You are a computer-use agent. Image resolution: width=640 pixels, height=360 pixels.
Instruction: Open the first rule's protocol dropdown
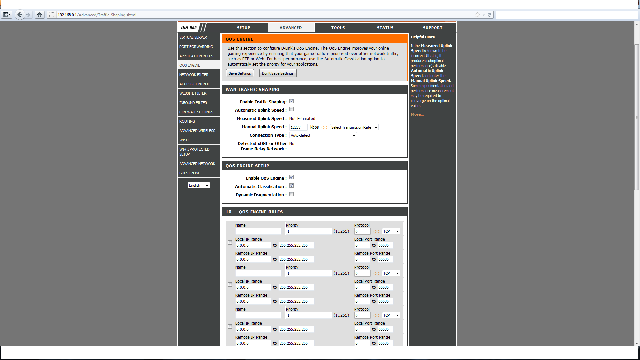pyautogui.click(x=391, y=231)
